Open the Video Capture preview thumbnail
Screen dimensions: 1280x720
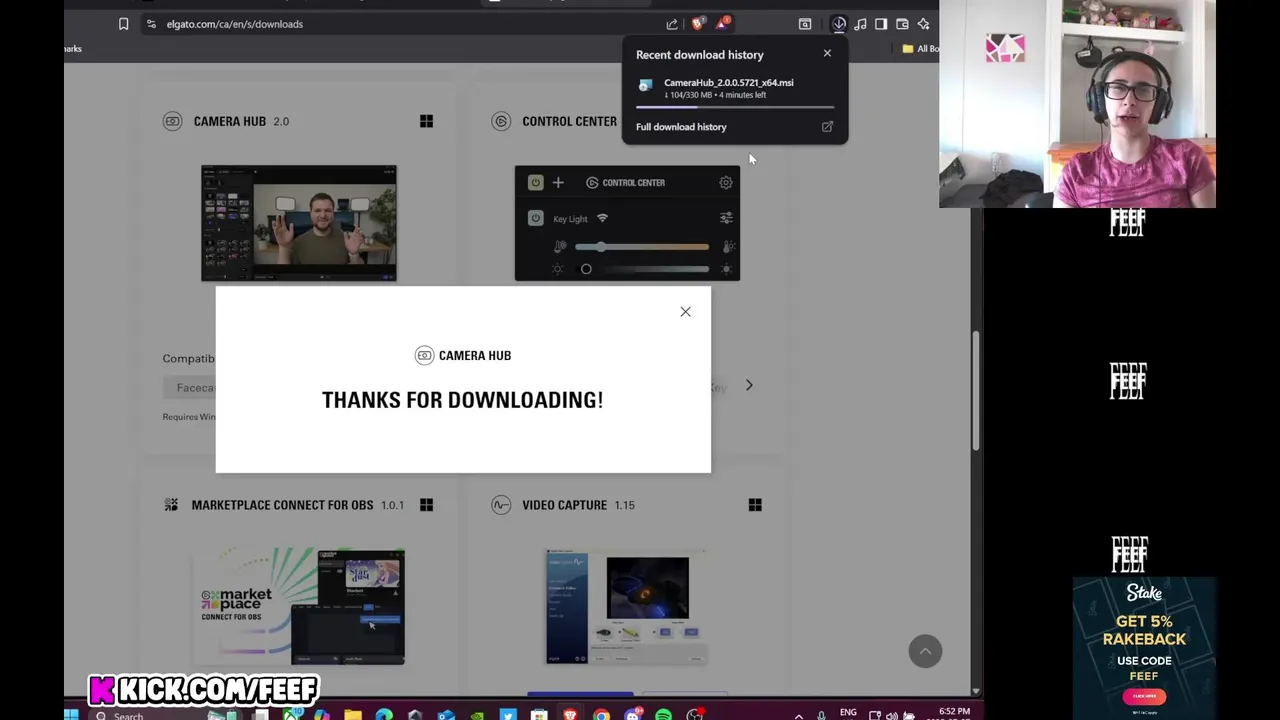coord(627,606)
